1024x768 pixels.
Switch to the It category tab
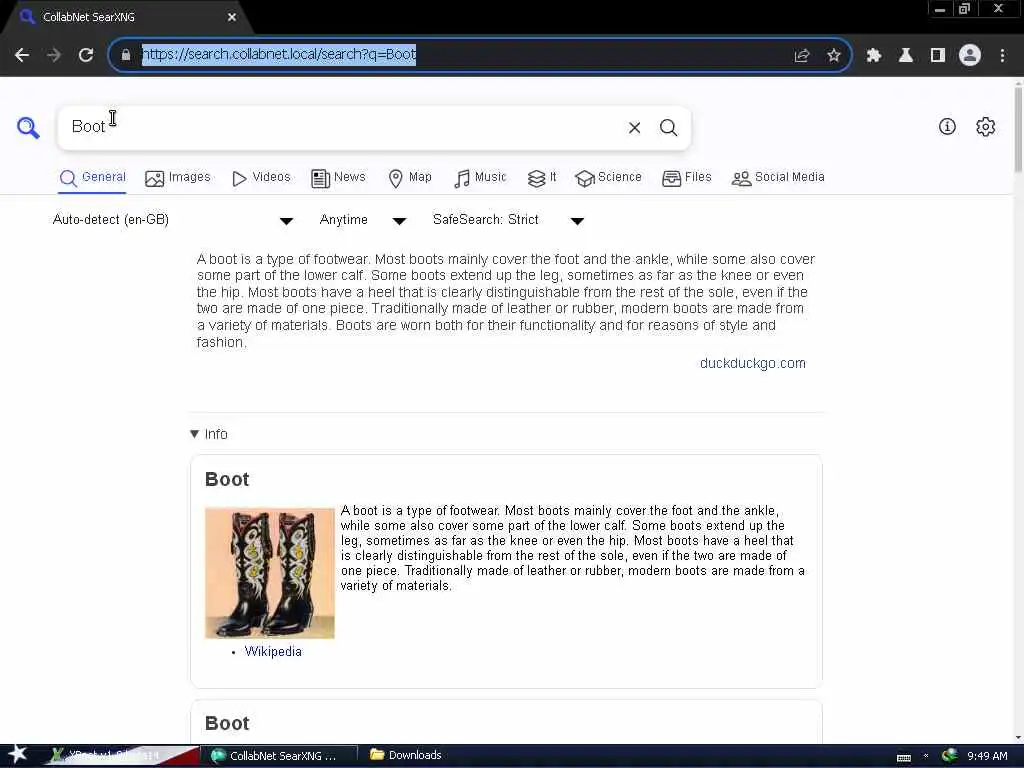[542, 178]
